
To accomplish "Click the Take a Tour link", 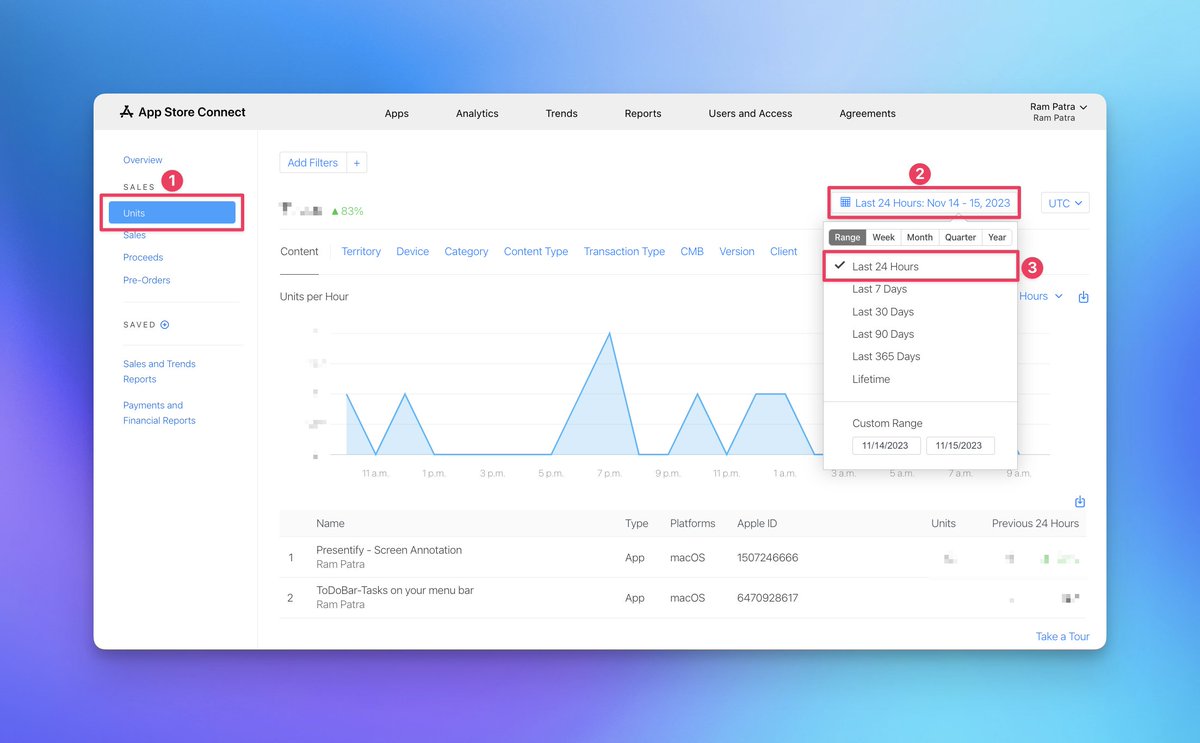I will click(x=1063, y=637).
